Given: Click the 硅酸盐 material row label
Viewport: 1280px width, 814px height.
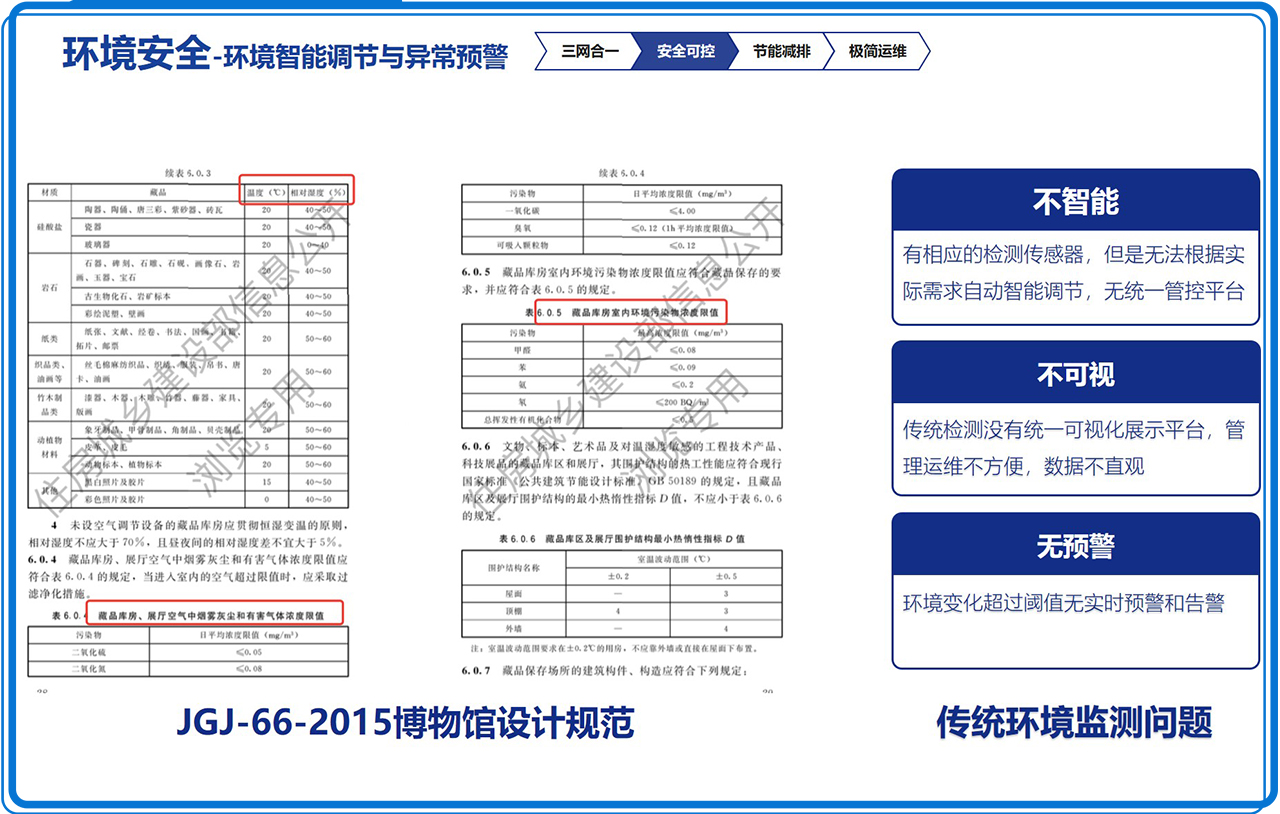Looking at the screenshot, I should click(49, 227).
